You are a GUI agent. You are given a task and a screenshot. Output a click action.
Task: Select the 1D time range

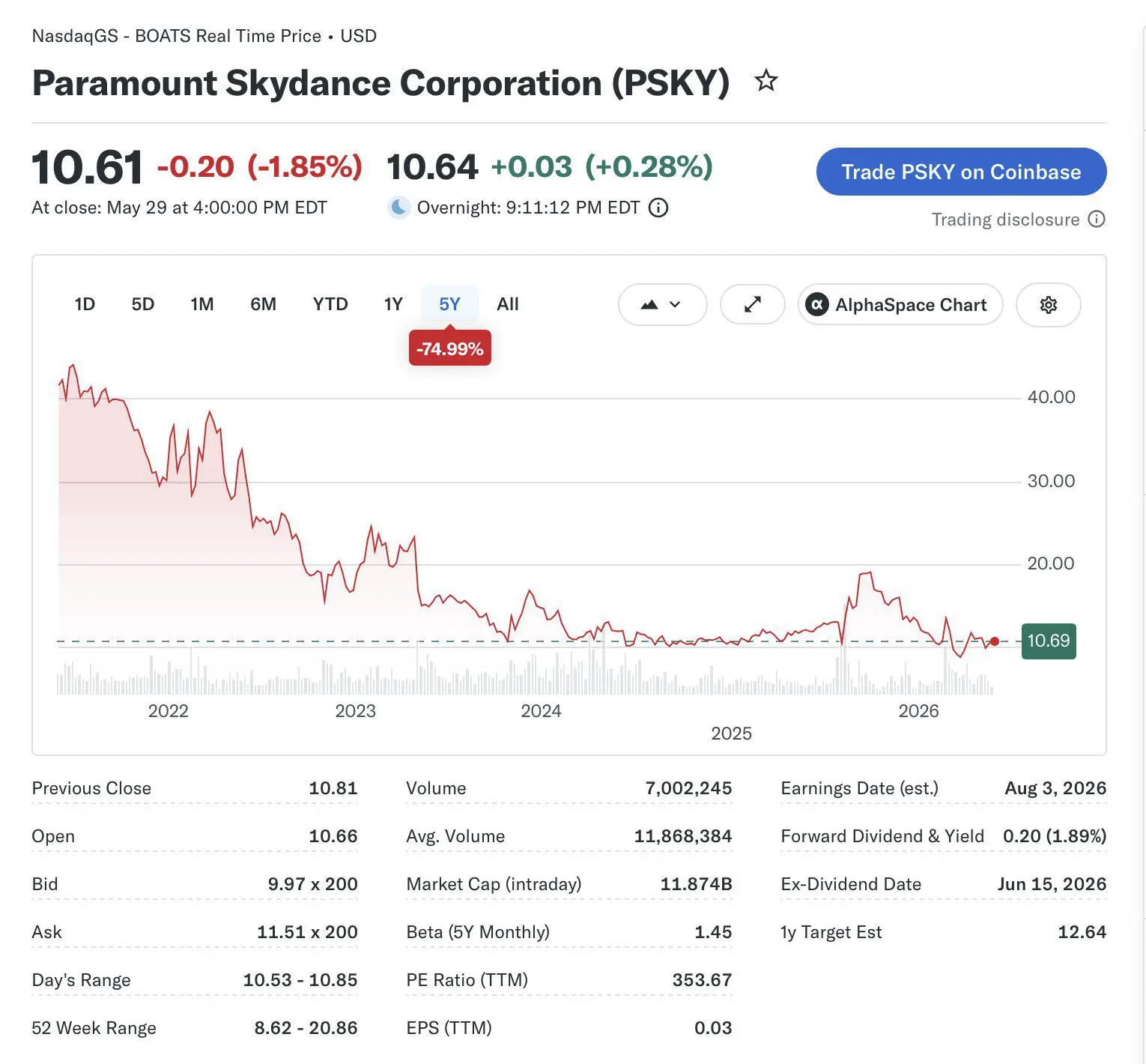85,304
